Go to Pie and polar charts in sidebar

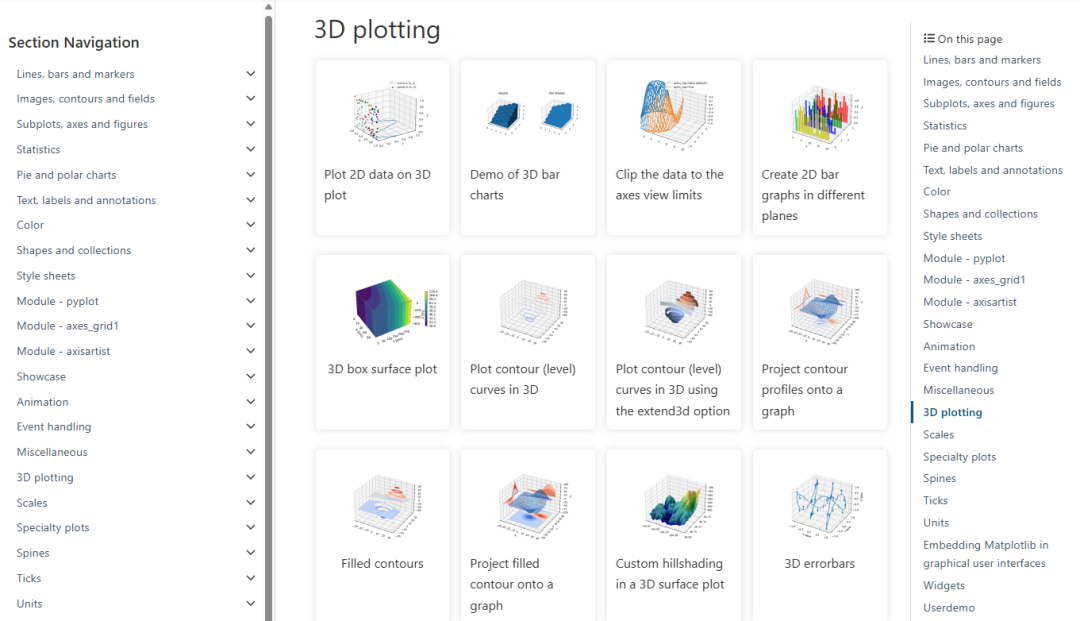pos(66,175)
